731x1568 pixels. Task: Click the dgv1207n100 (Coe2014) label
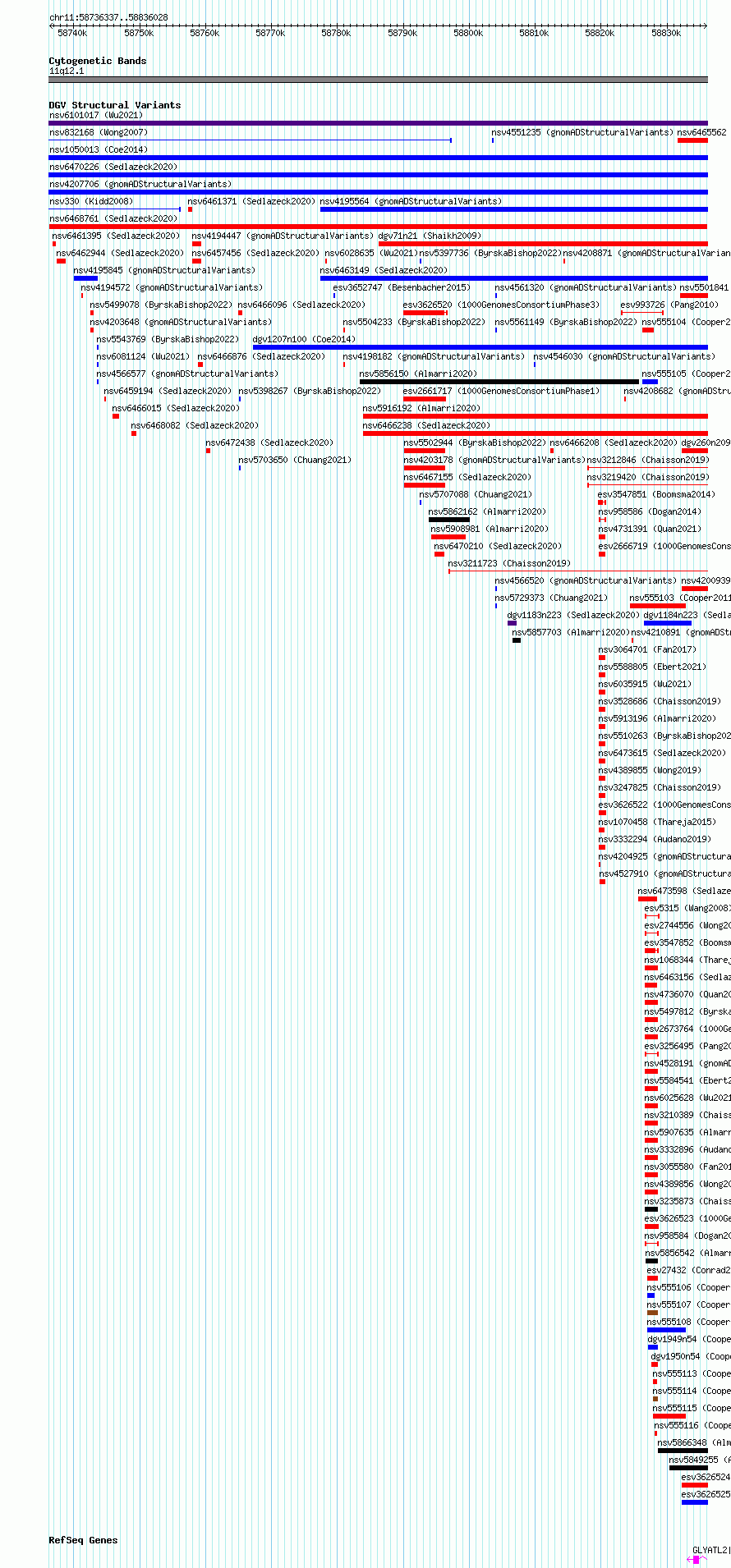point(304,339)
